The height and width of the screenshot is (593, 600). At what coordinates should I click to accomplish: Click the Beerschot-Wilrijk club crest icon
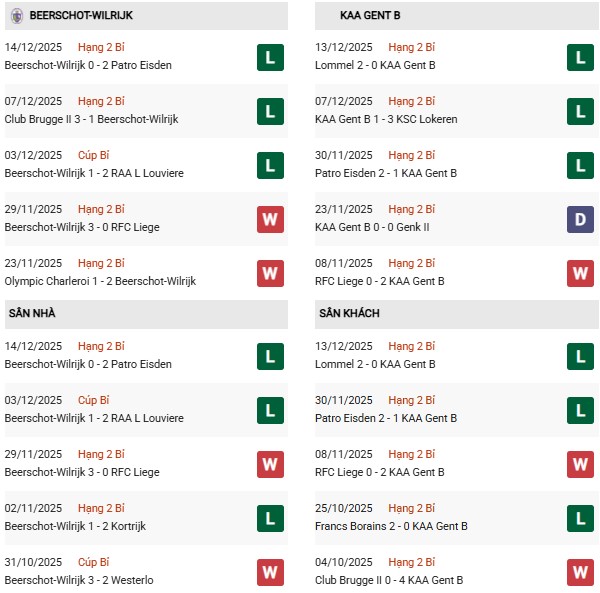coord(16,16)
